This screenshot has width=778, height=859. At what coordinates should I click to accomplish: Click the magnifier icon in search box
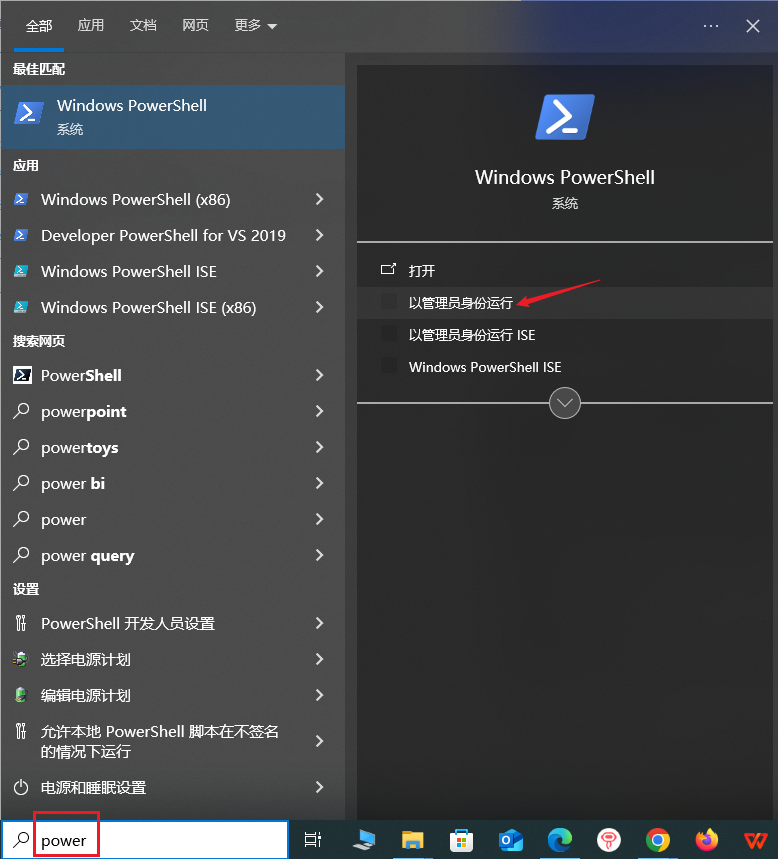click(x=21, y=839)
